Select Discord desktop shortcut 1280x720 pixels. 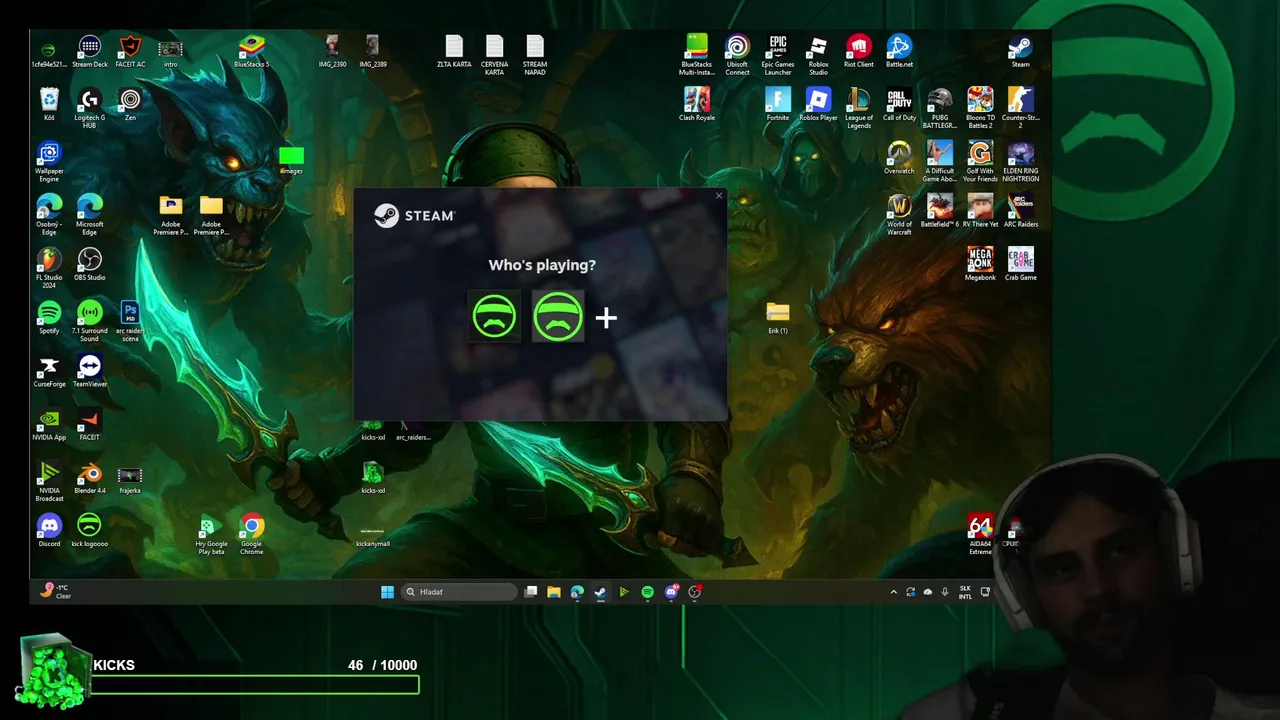point(49,531)
